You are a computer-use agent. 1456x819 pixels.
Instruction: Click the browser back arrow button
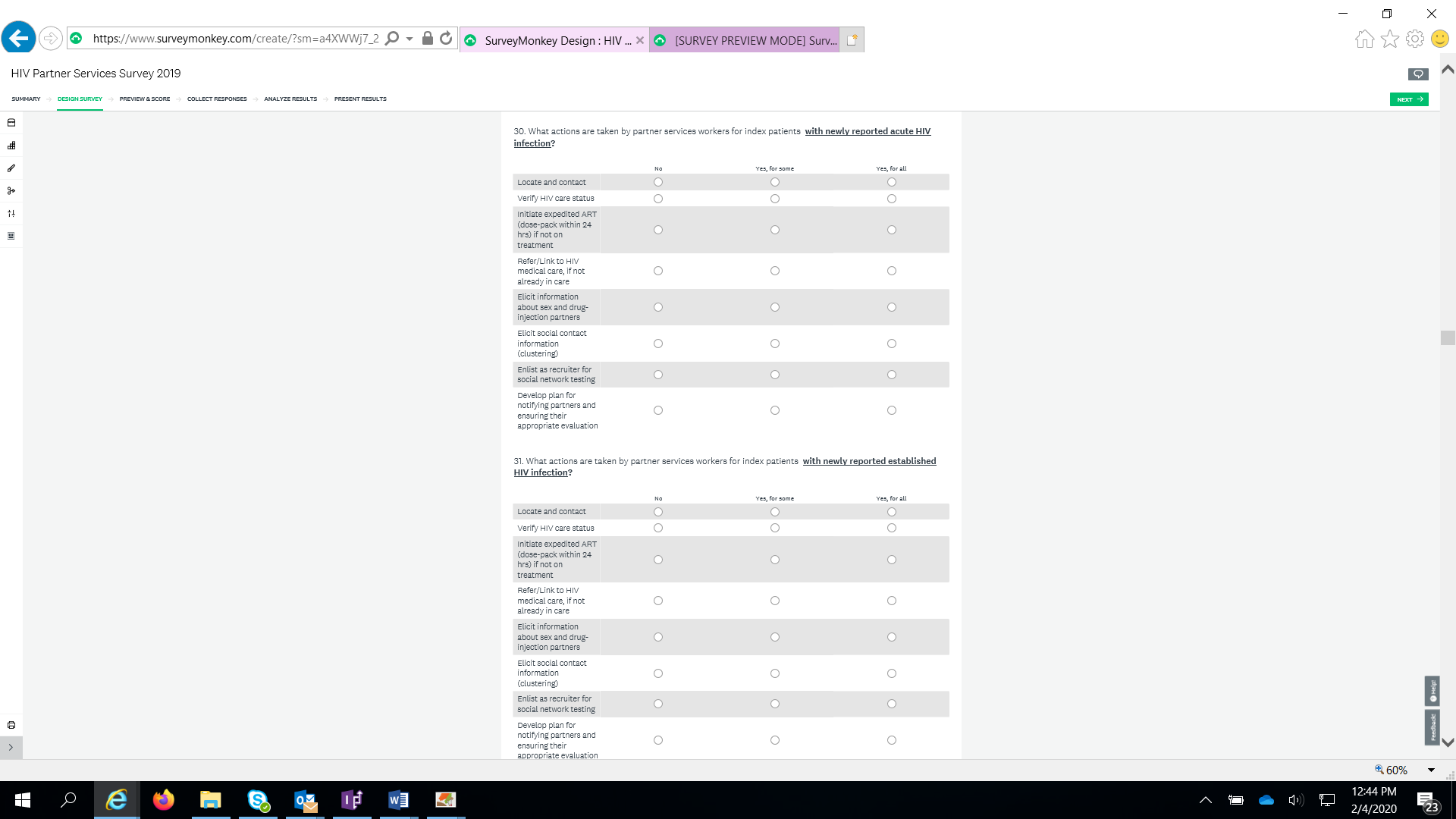tap(19, 38)
